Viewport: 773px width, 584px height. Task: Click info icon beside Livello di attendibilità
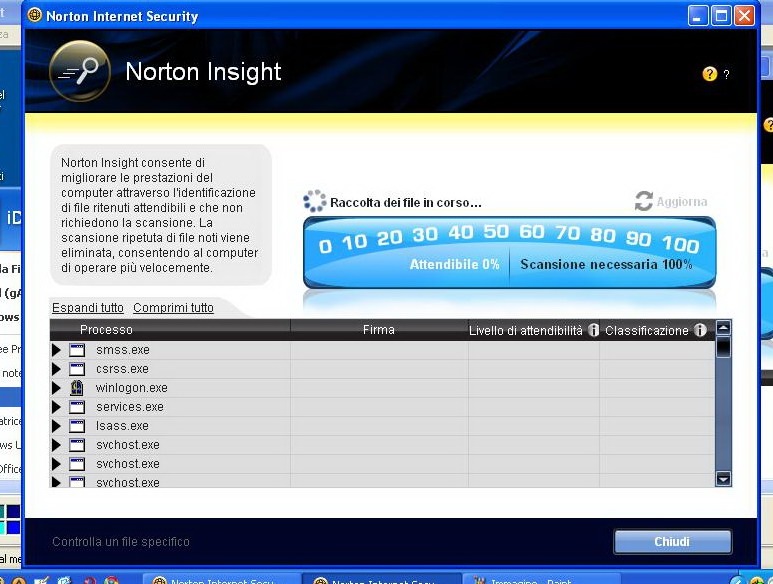click(594, 330)
